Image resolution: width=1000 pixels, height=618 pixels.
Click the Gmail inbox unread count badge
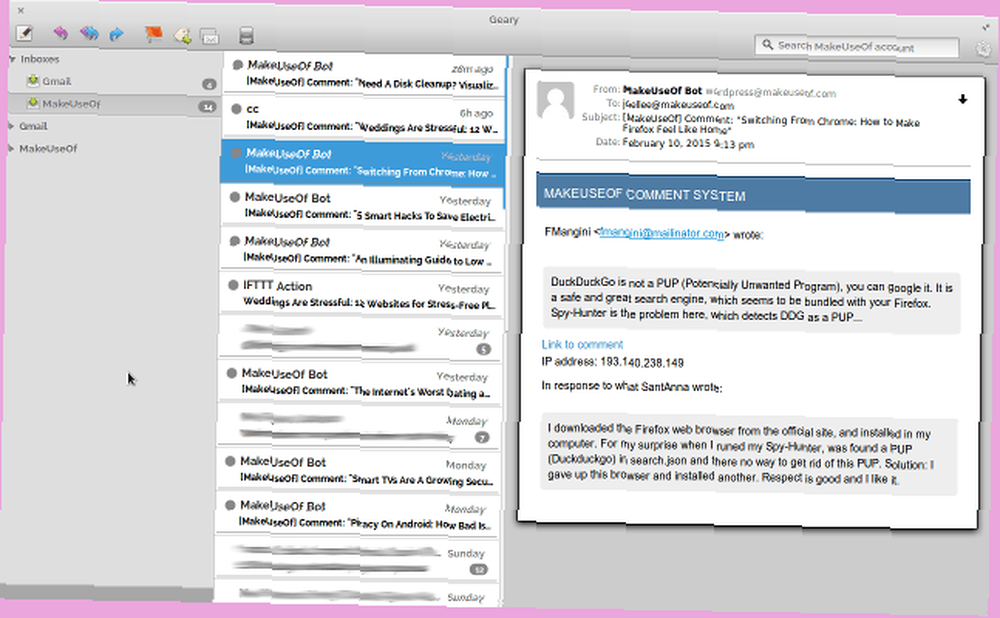tap(209, 84)
